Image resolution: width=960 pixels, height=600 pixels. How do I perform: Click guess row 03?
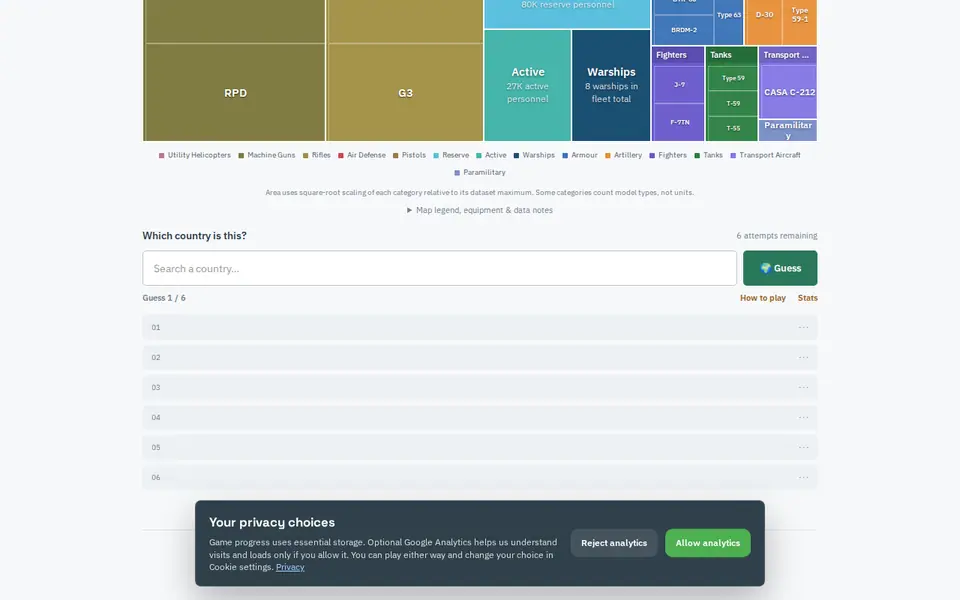click(x=480, y=388)
